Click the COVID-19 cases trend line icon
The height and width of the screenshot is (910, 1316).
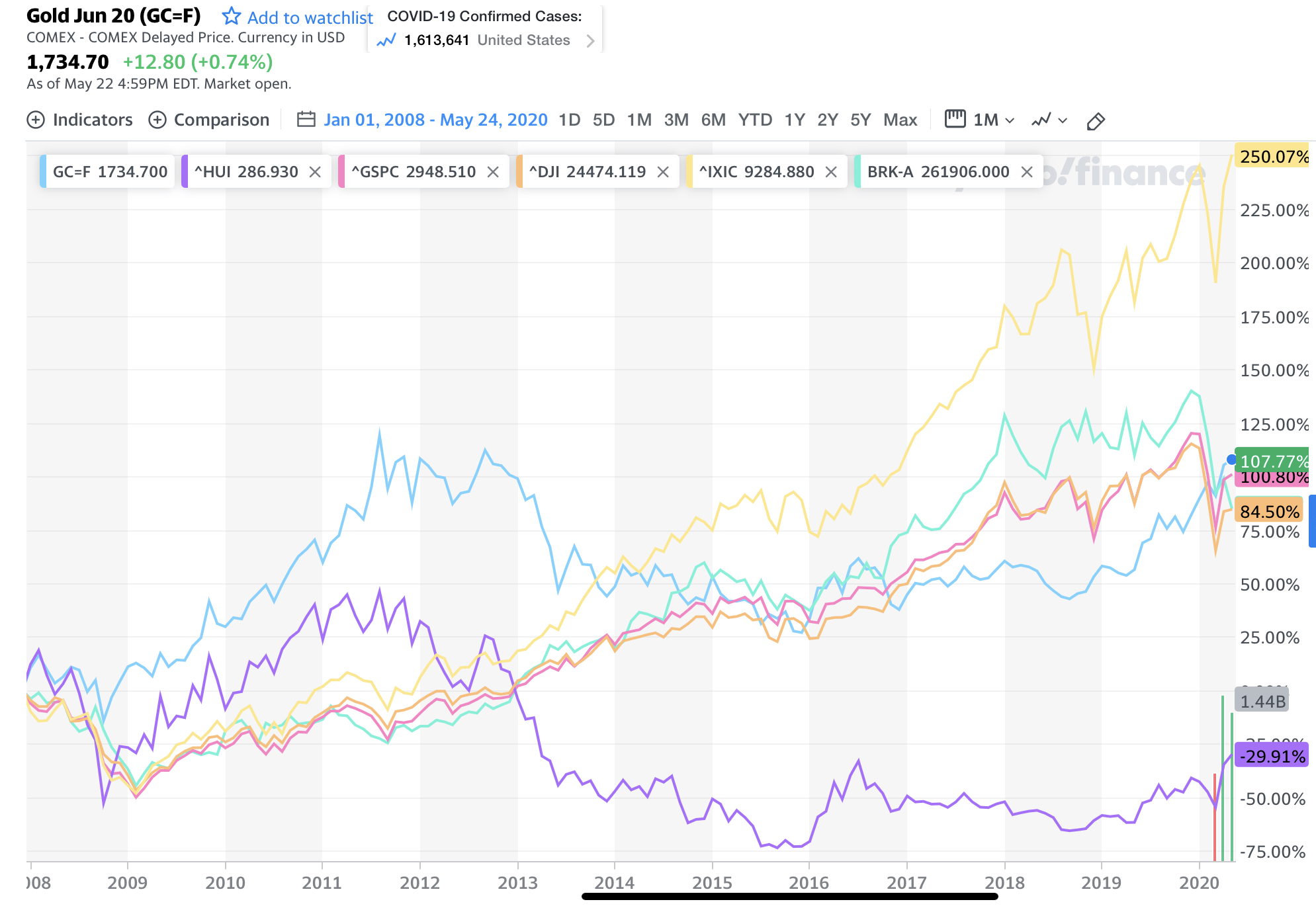(x=386, y=41)
